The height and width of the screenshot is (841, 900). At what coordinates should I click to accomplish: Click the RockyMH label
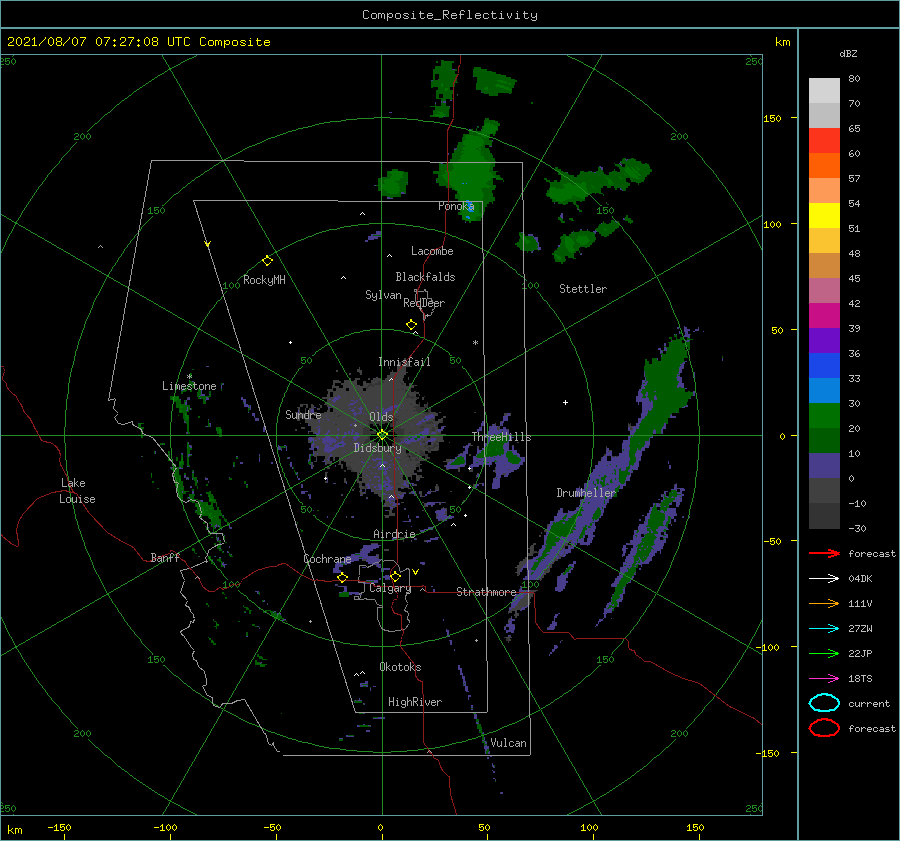(x=264, y=280)
